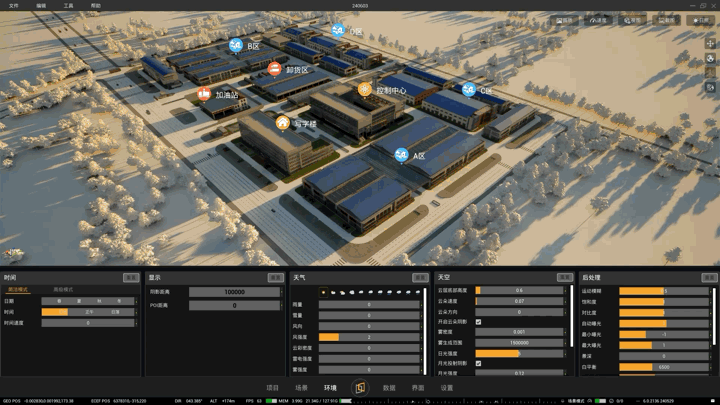Toggle the 开启云朵阴影 cloud shadow checkbox

(x=478, y=322)
